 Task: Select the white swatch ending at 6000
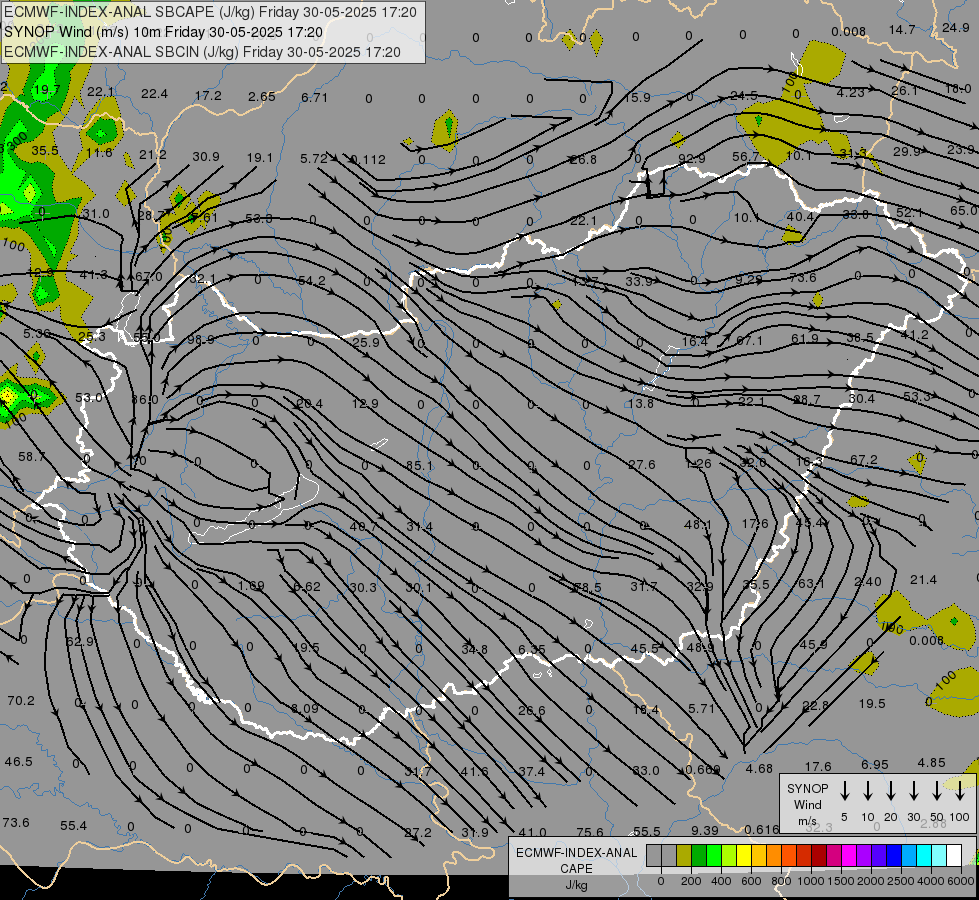953,856
